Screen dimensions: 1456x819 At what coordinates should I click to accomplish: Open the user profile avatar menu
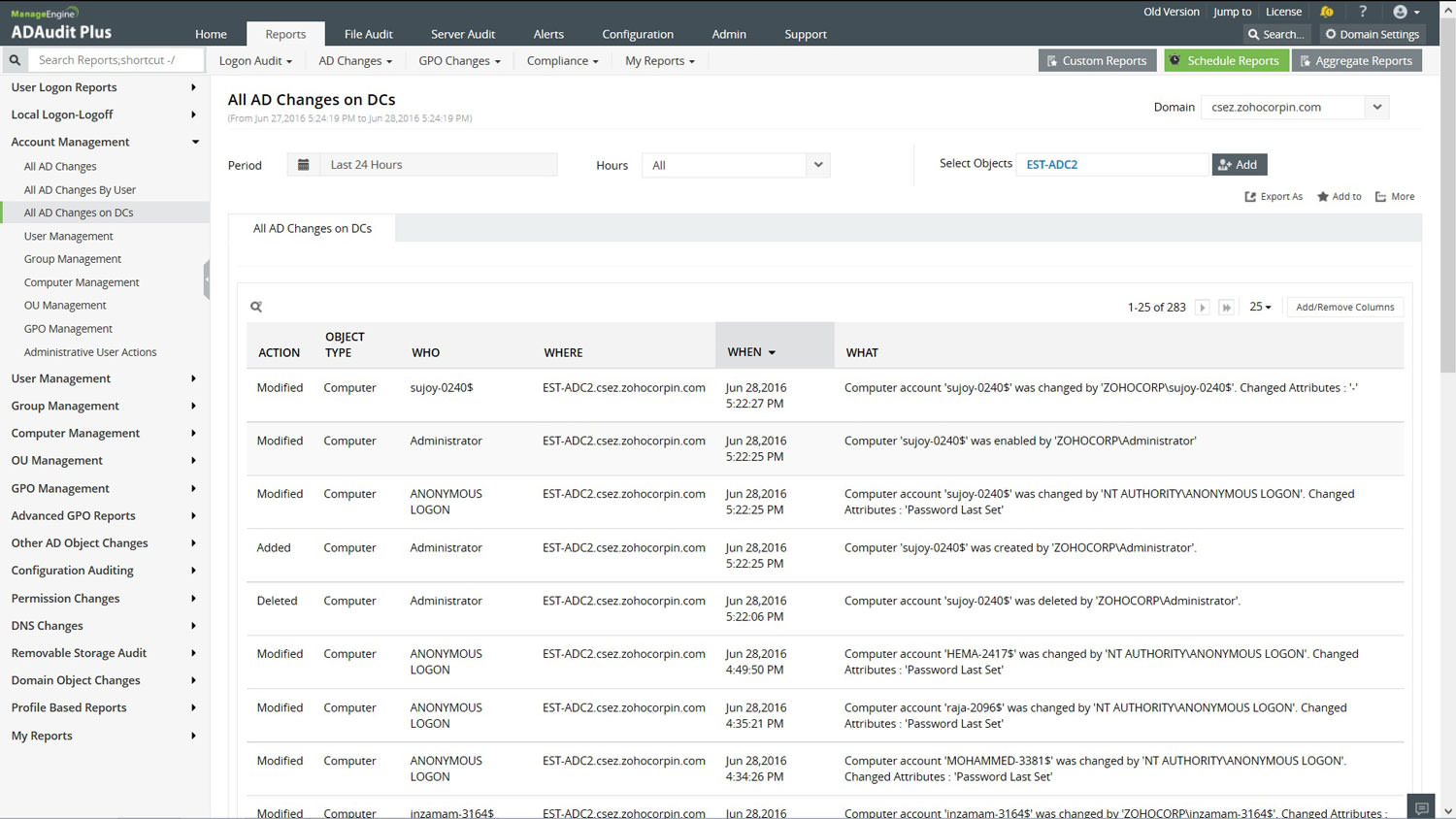click(x=1406, y=12)
